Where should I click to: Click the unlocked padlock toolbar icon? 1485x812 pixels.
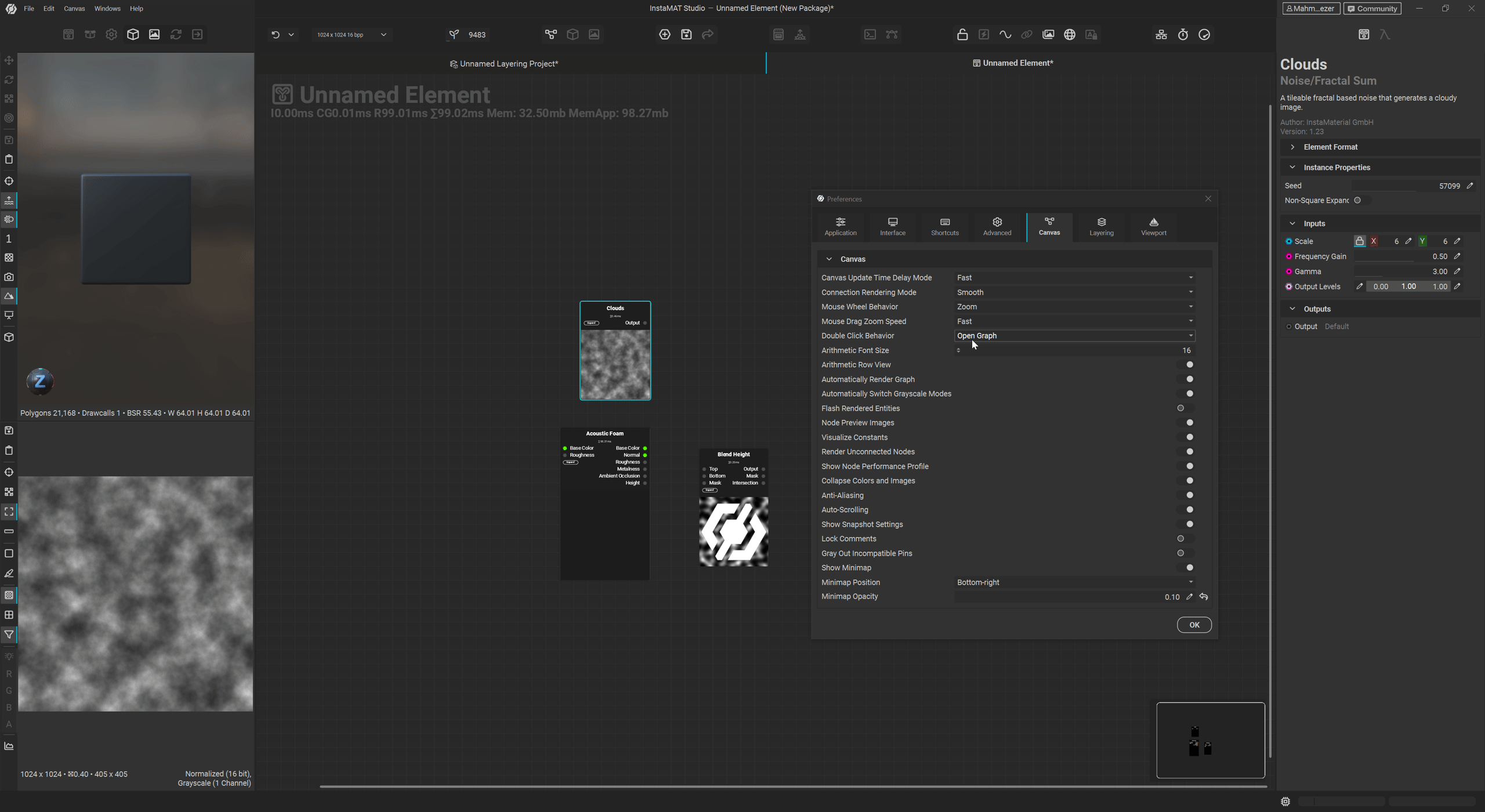tap(962, 35)
